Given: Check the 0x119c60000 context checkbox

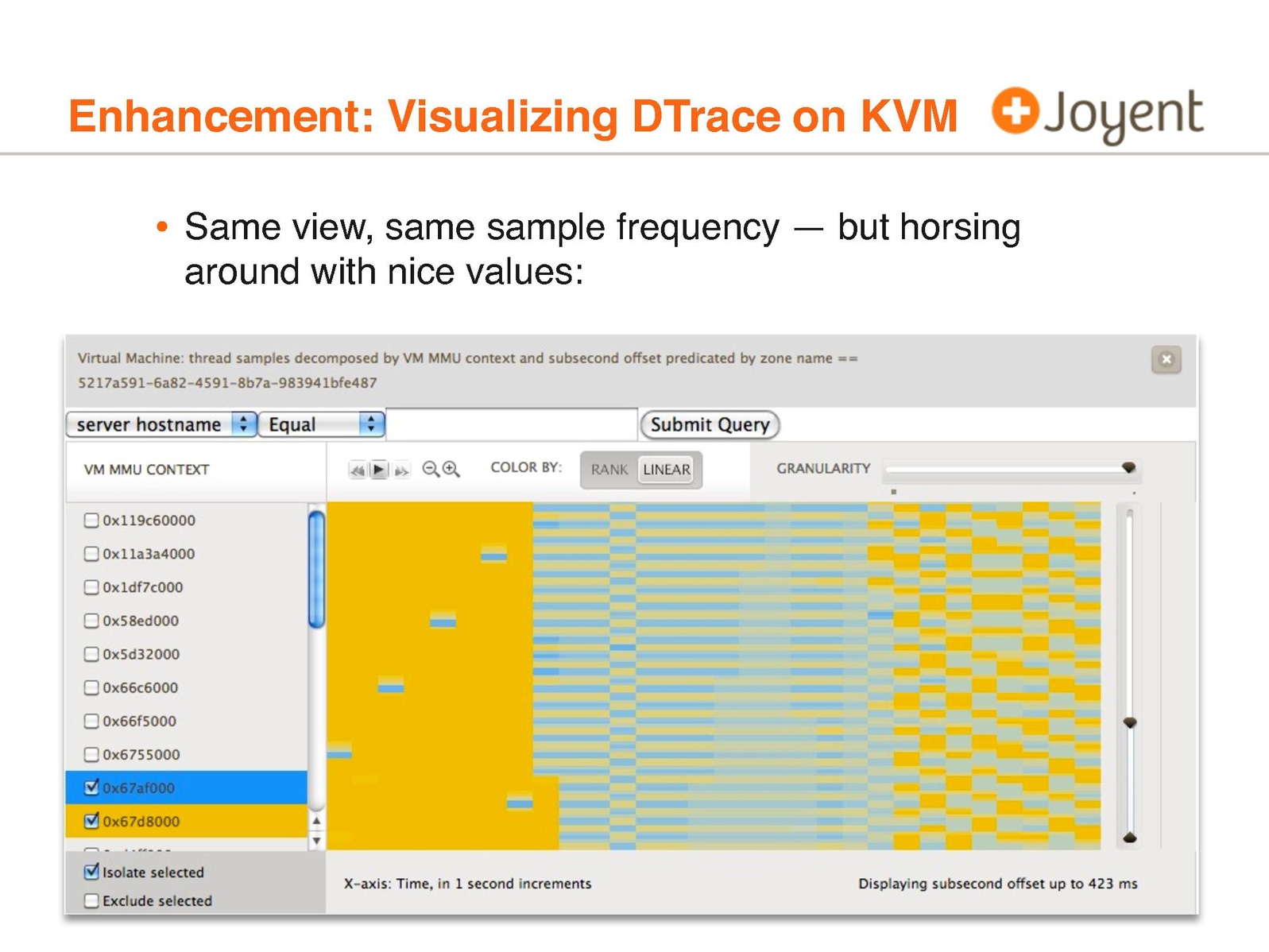Looking at the screenshot, I should click(x=91, y=521).
